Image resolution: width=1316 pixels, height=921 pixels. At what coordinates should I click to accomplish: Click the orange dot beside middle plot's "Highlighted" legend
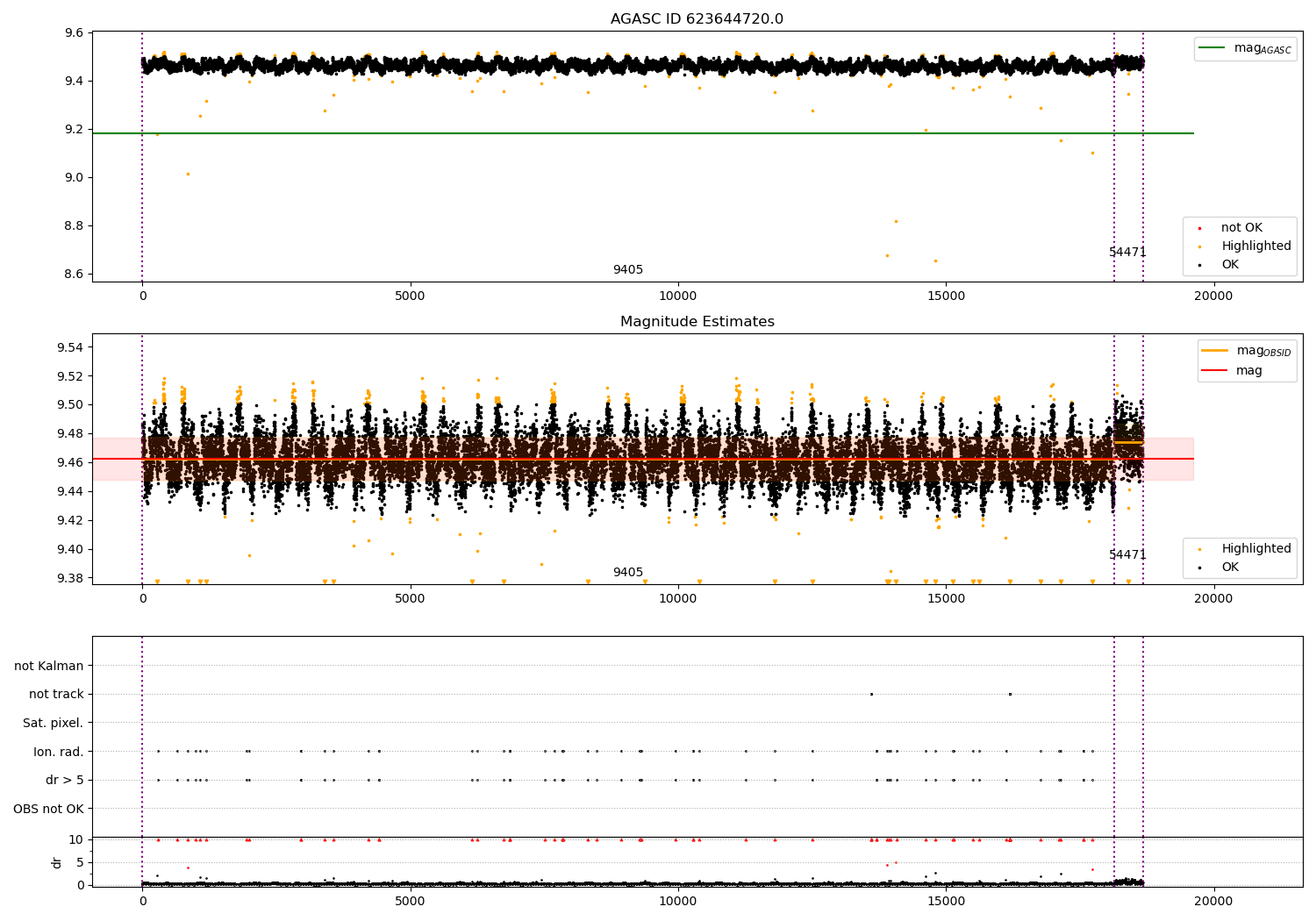point(1199,550)
